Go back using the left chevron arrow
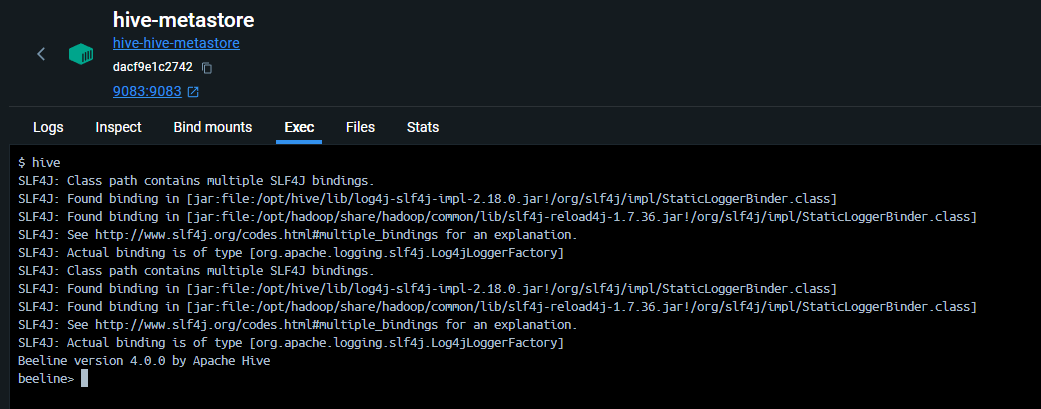The image size is (1041, 409). coord(41,54)
